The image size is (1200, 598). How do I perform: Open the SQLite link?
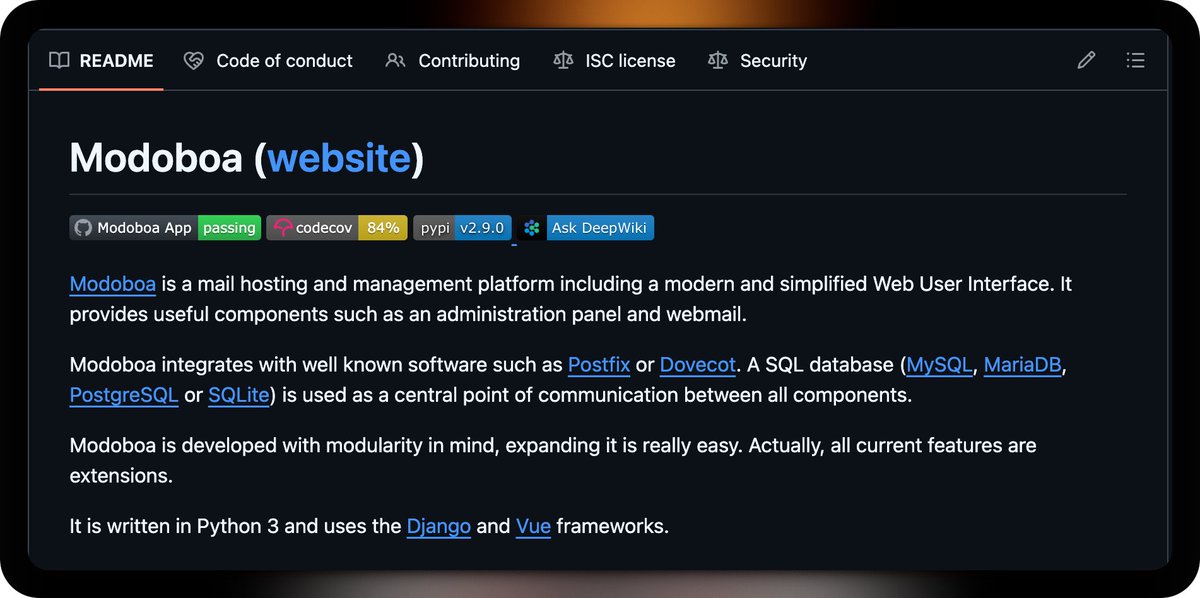coord(239,395)
